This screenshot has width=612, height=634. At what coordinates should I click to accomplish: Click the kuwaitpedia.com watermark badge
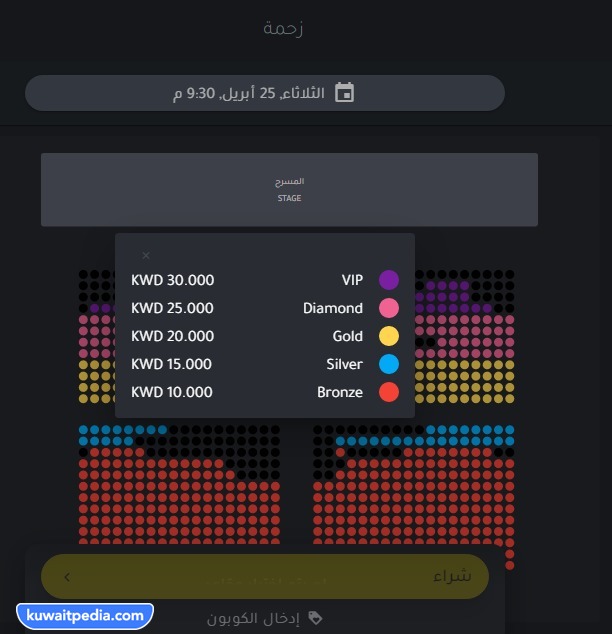click(x=85, y=616)
